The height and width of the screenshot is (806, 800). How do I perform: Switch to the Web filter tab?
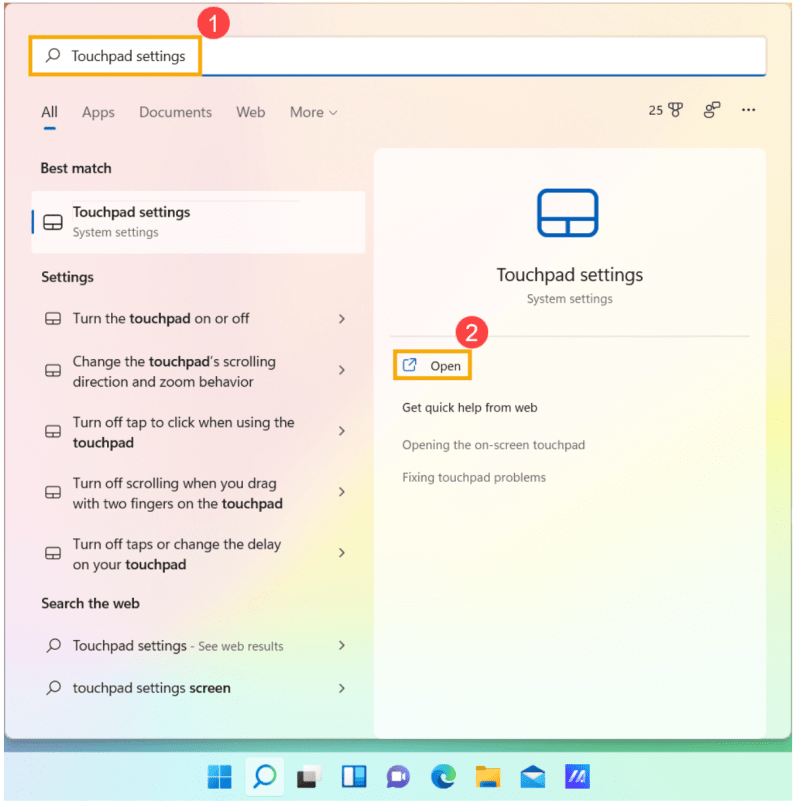coord(250,112)
